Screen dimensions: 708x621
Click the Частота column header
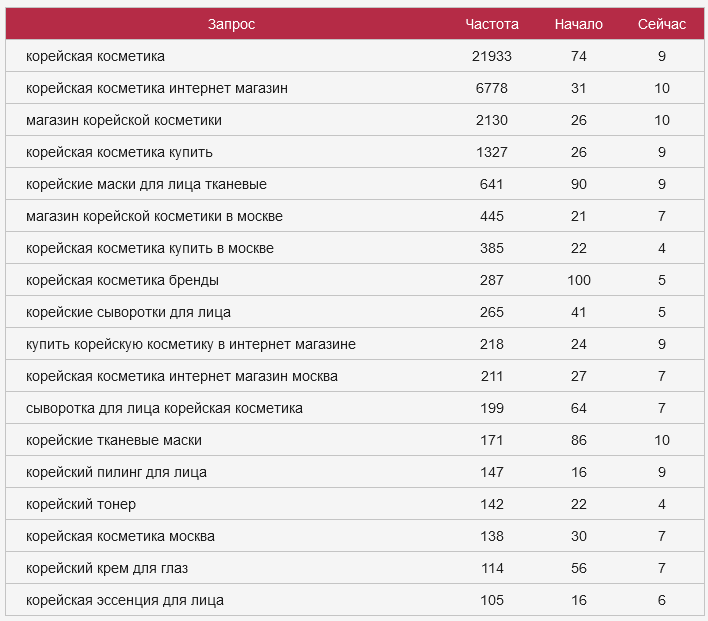pos(492,24)
